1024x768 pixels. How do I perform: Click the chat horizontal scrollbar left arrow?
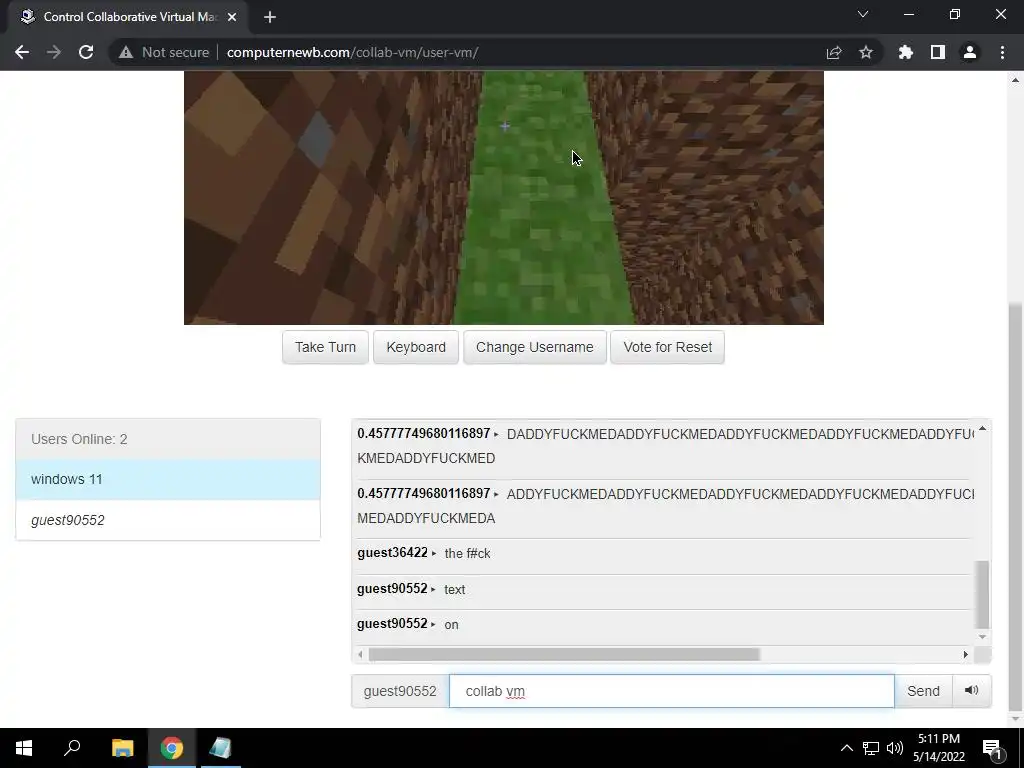360,654
